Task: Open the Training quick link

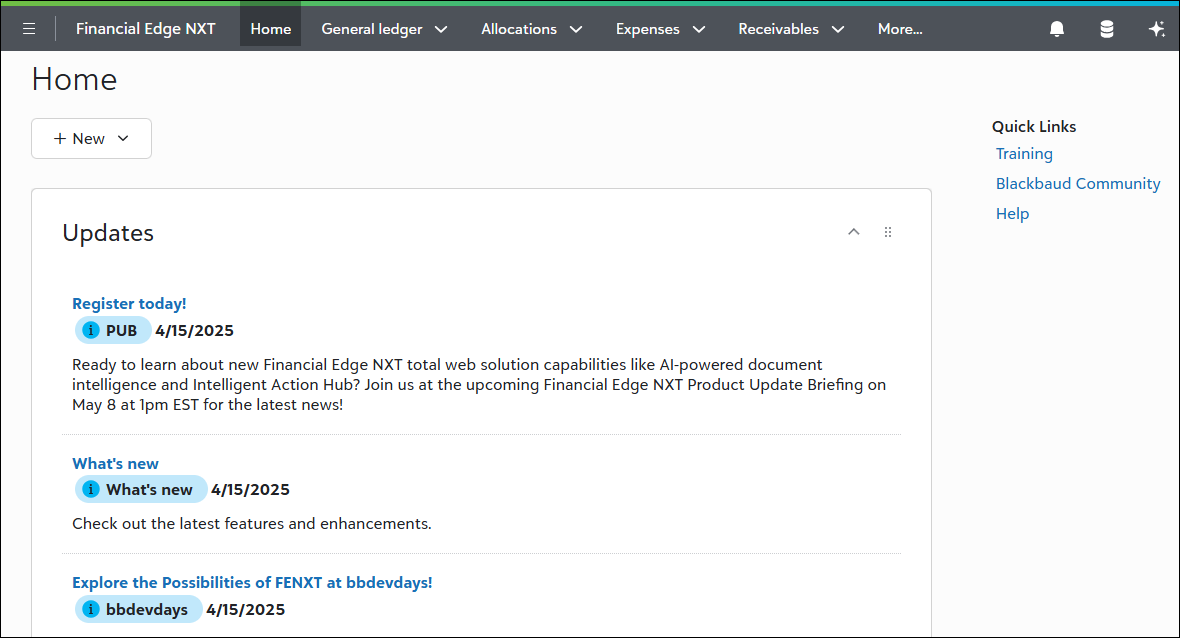Action: 1023,153
